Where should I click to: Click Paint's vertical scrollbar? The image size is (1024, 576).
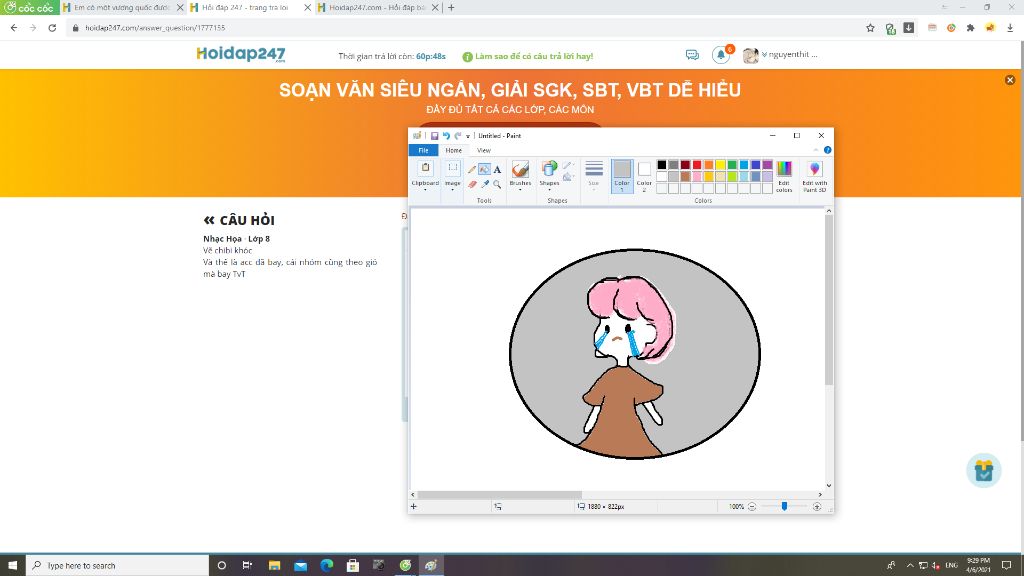coord(829,300)
